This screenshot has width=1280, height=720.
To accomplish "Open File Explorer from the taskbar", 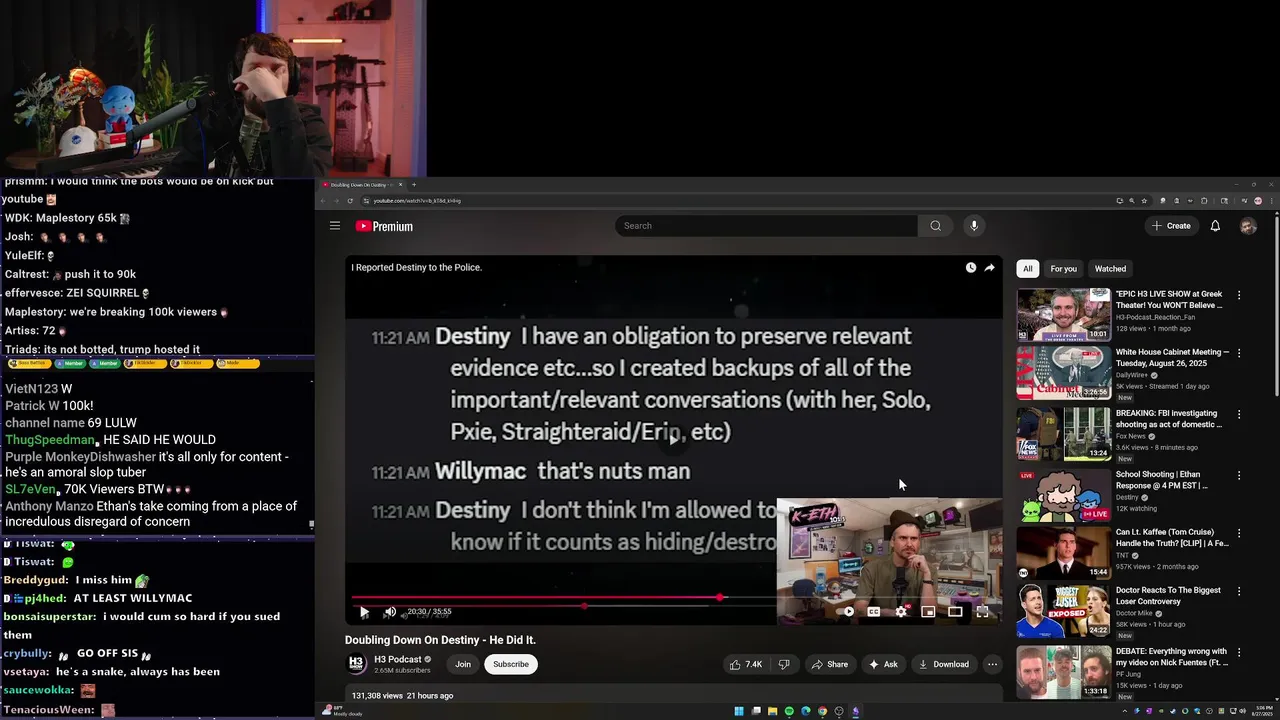I will click(772, 711).
